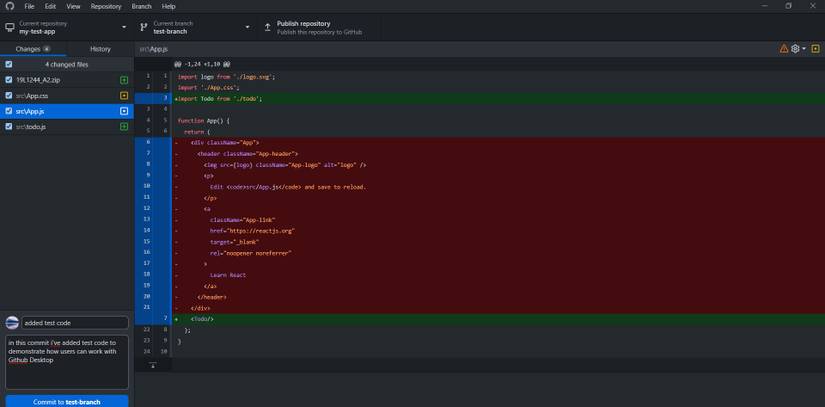Expand the diff with the bottom arrow

click(152, 366)
